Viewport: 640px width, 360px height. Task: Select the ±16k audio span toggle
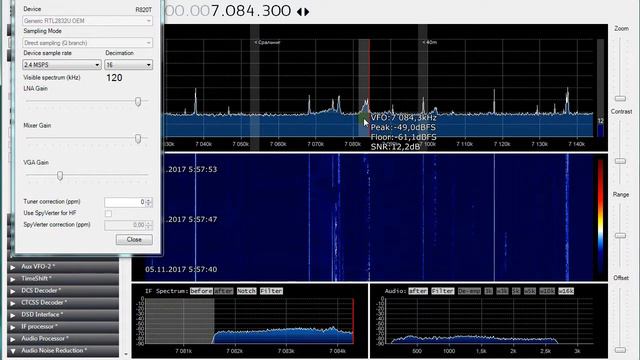pyautogui.click(x=566, y=291)
